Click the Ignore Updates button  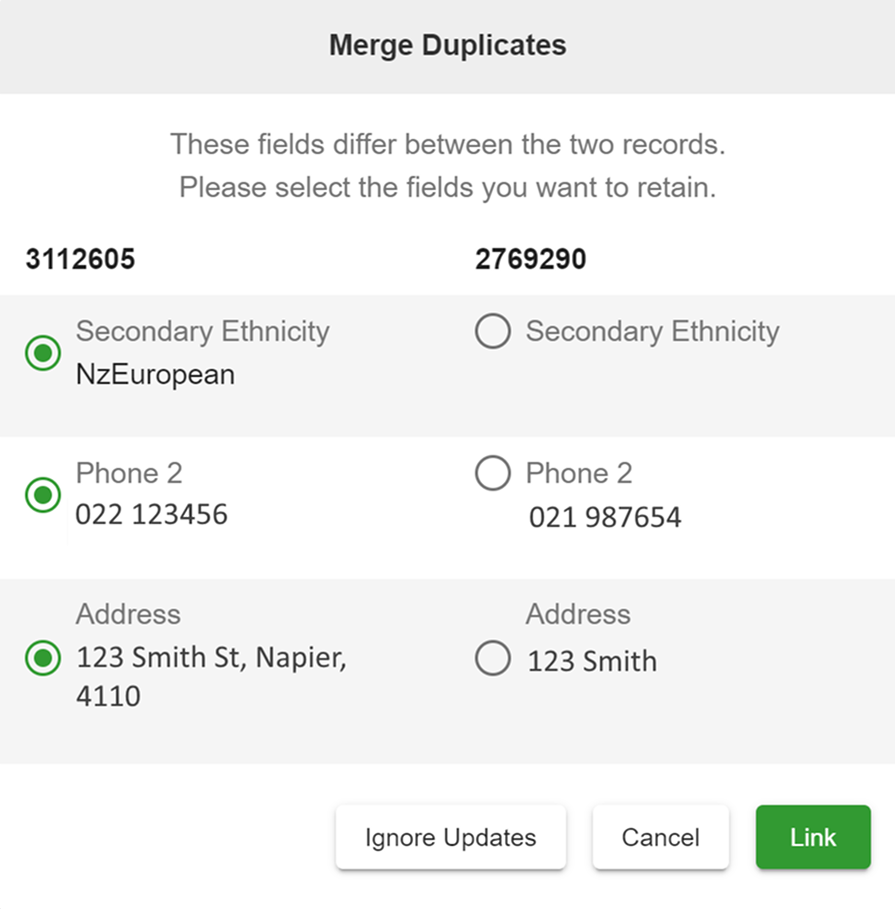pyautogui.click(x=450, y=837)
